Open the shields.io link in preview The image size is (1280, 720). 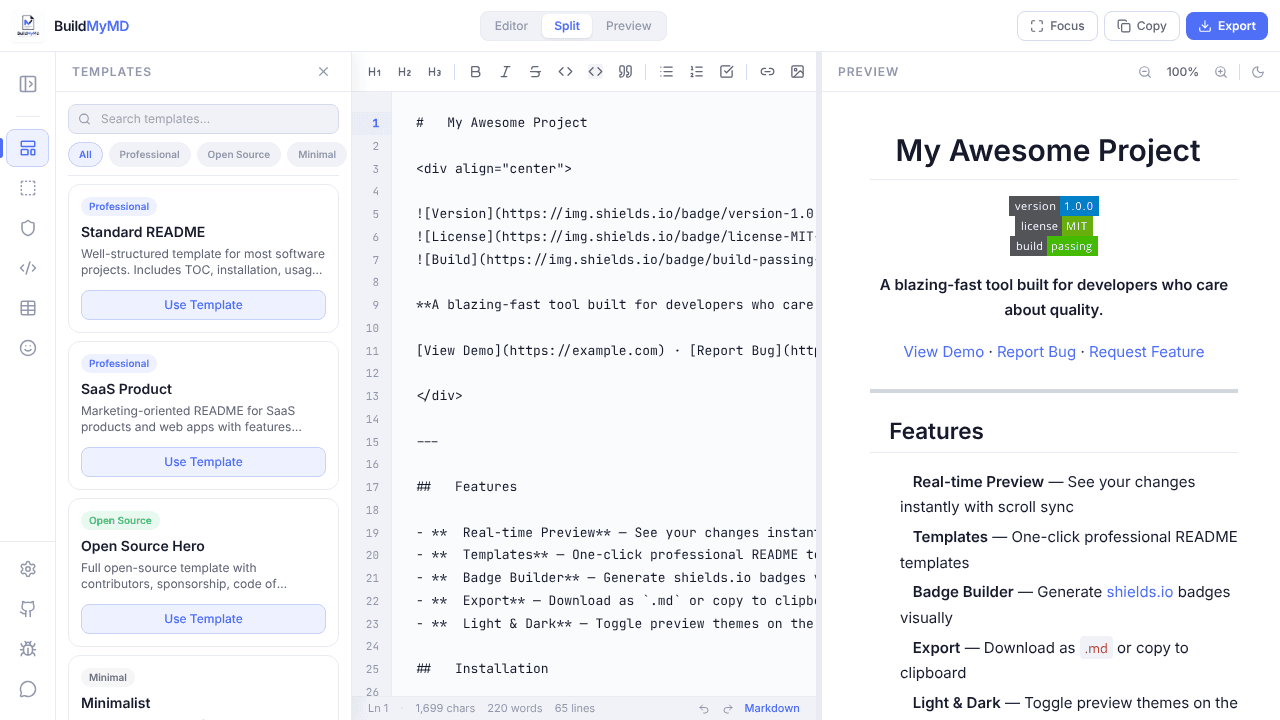point(1140,592)
